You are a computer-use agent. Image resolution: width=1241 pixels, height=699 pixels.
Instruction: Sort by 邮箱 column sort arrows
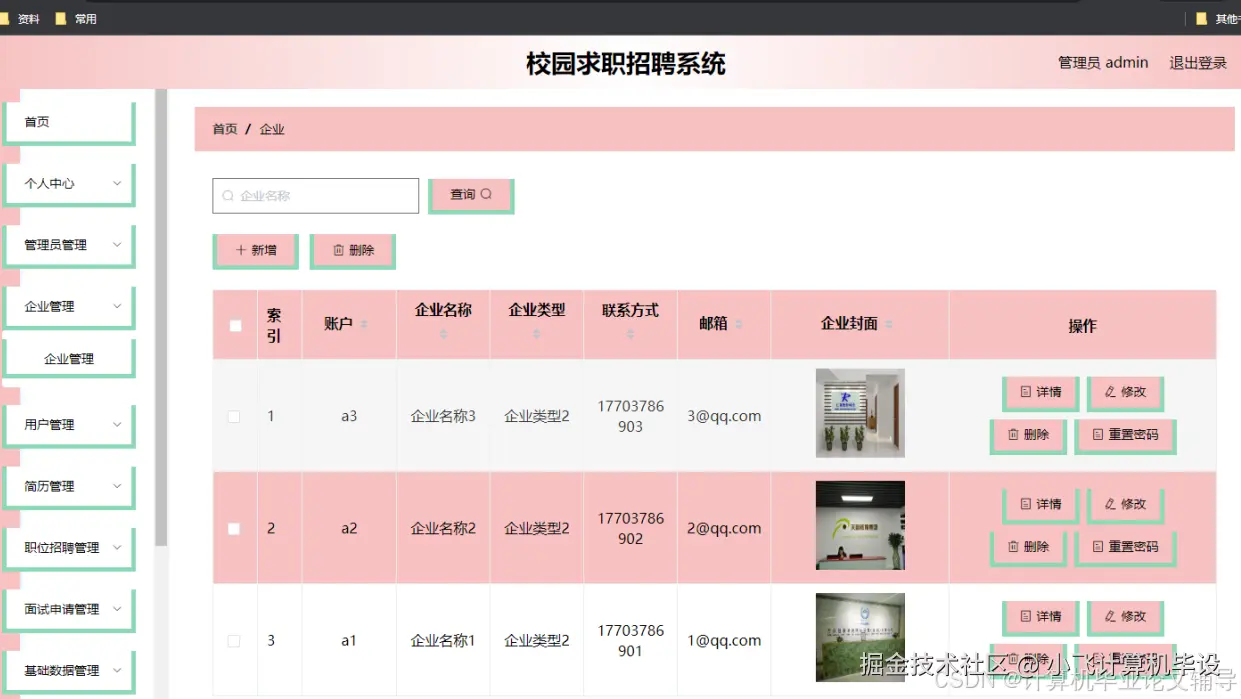[x=738, y=324]
